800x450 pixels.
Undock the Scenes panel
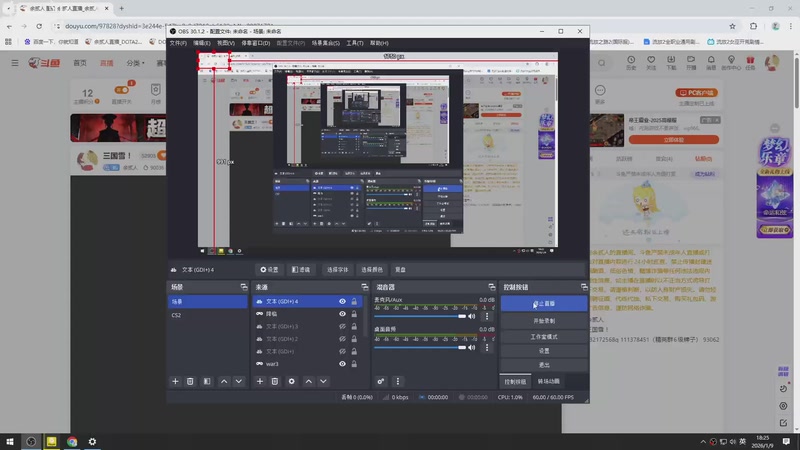(243, 287)
